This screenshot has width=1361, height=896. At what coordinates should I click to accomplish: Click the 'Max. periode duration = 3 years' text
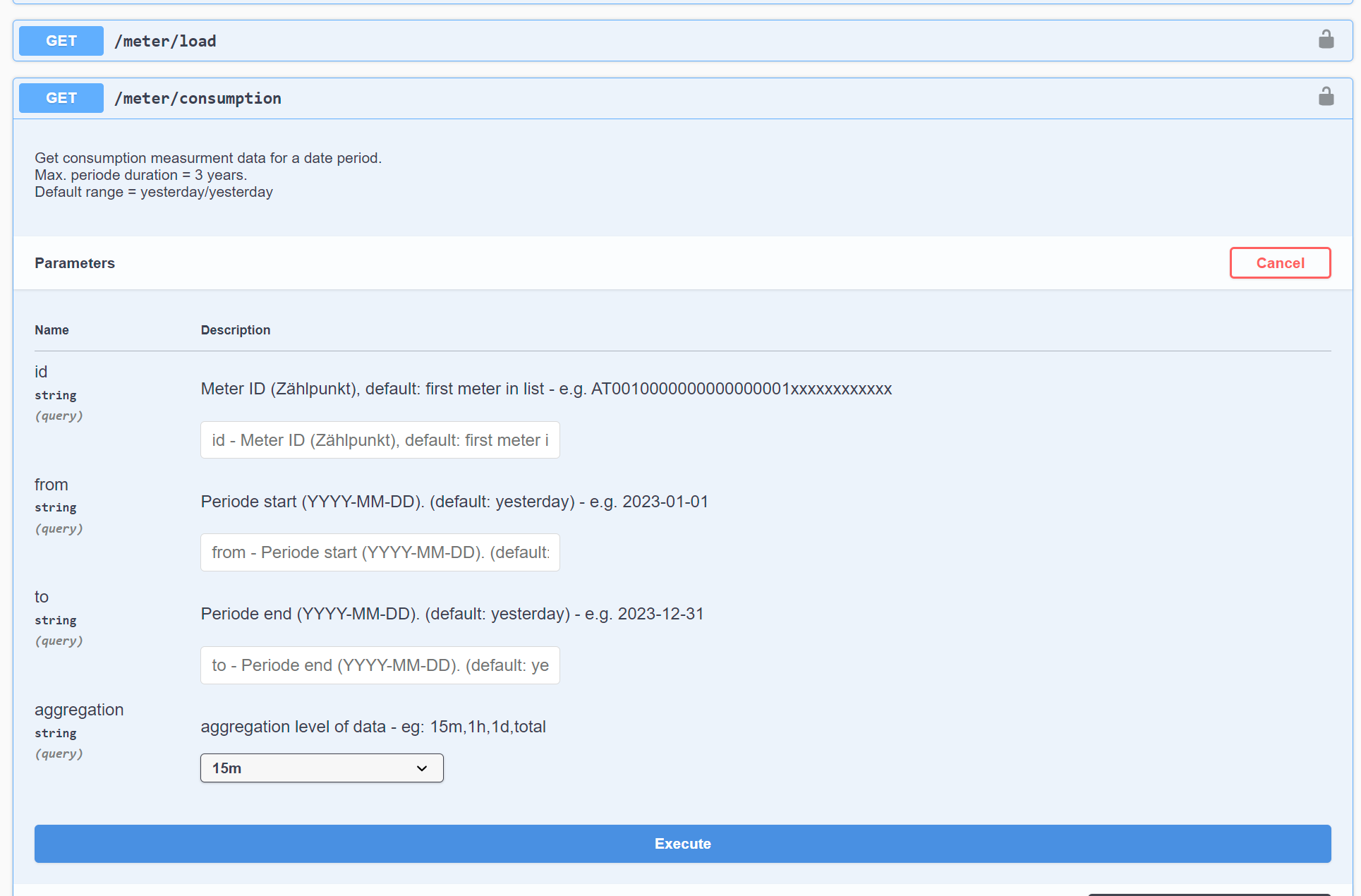pos(140,175)
